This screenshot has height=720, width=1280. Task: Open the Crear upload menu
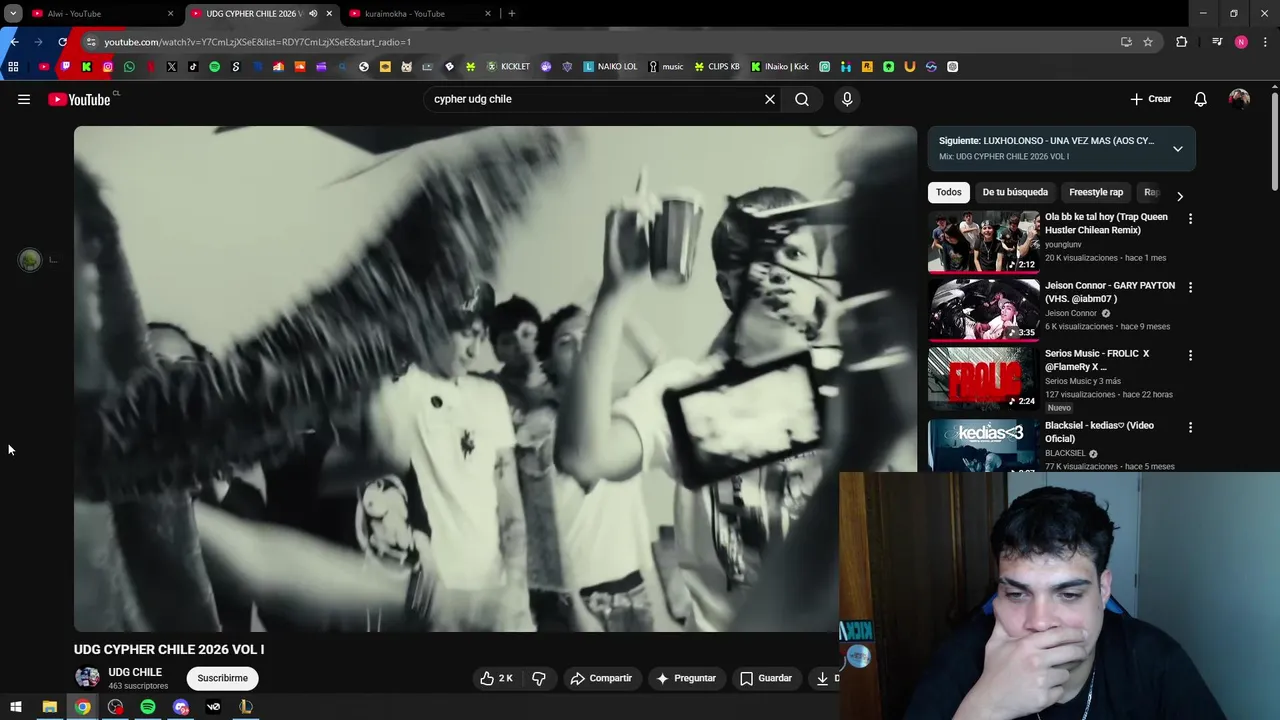[x=1150, y=99]
